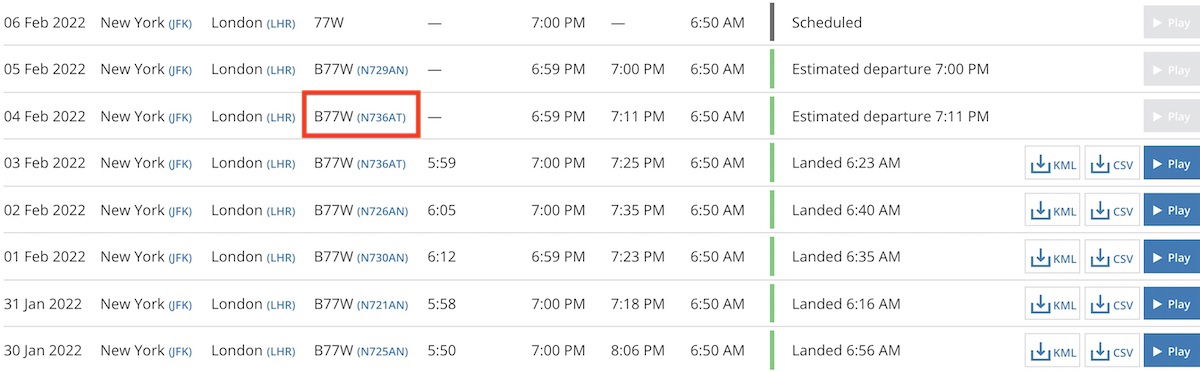This screenshot has width=1200, height=372.
Task: Open aircraft registration N721AN link
Action: point(382,305)
